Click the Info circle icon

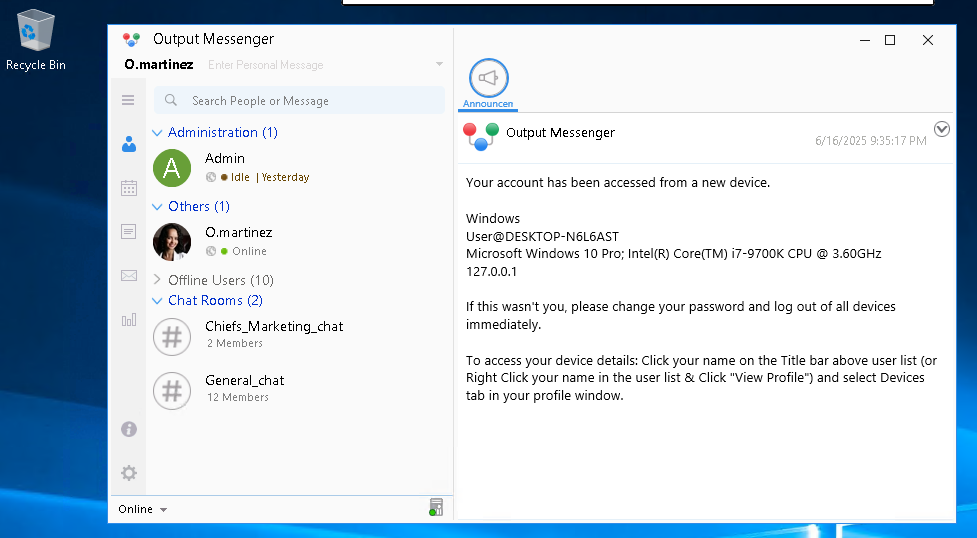(x=128, y=429)
